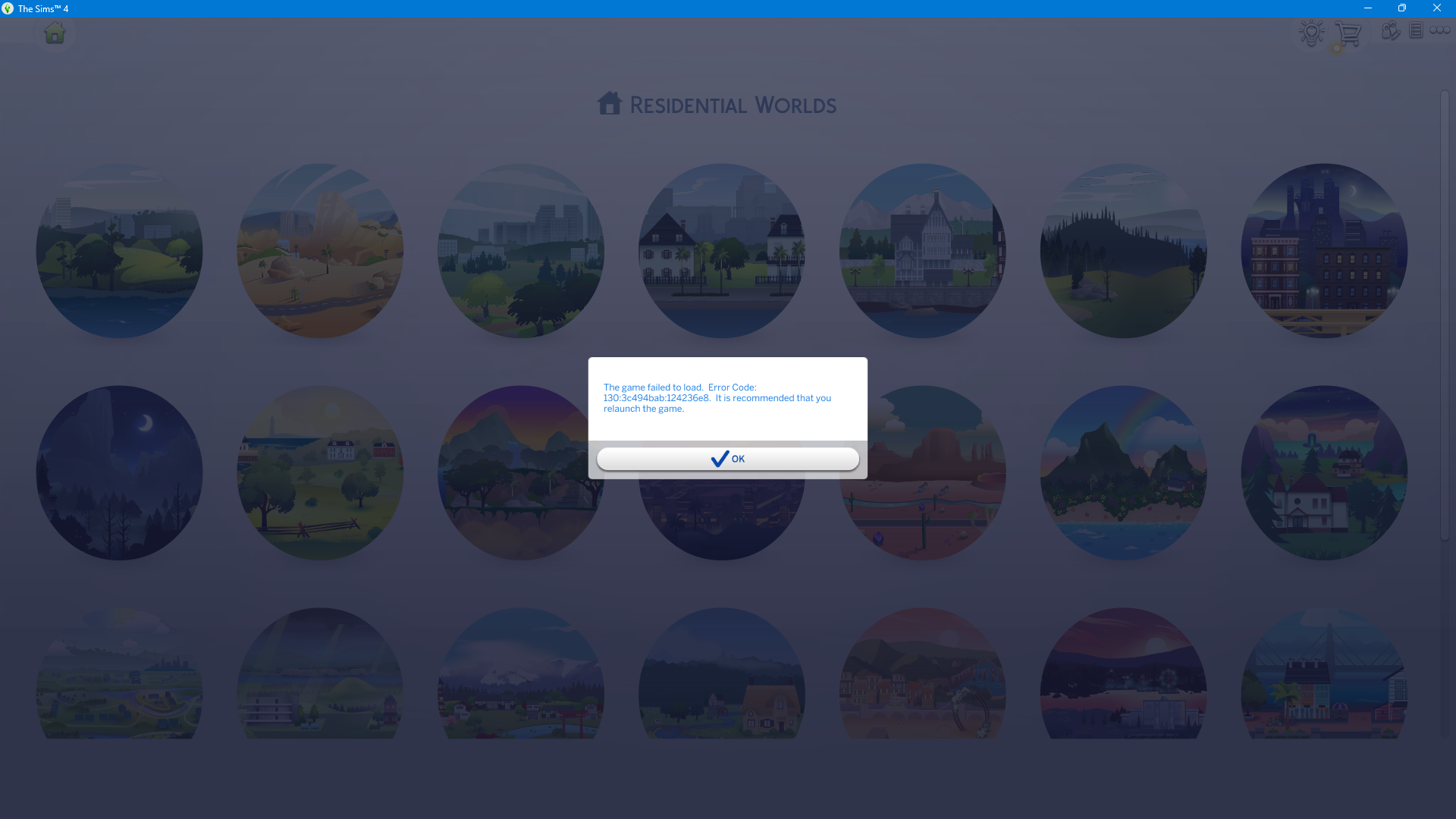Click the vertical scrollbar of the worlds list
1456x819 pixels.
[1445, 315]
